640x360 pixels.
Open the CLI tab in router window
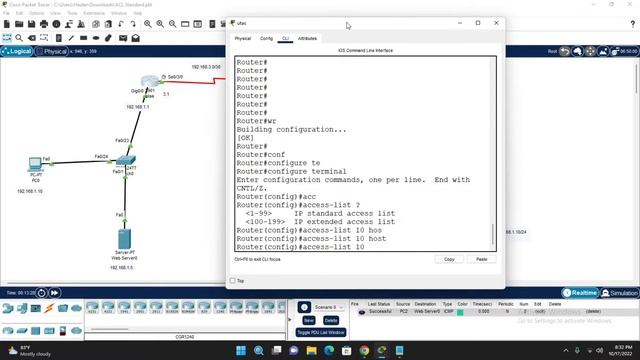click(285, 38)
